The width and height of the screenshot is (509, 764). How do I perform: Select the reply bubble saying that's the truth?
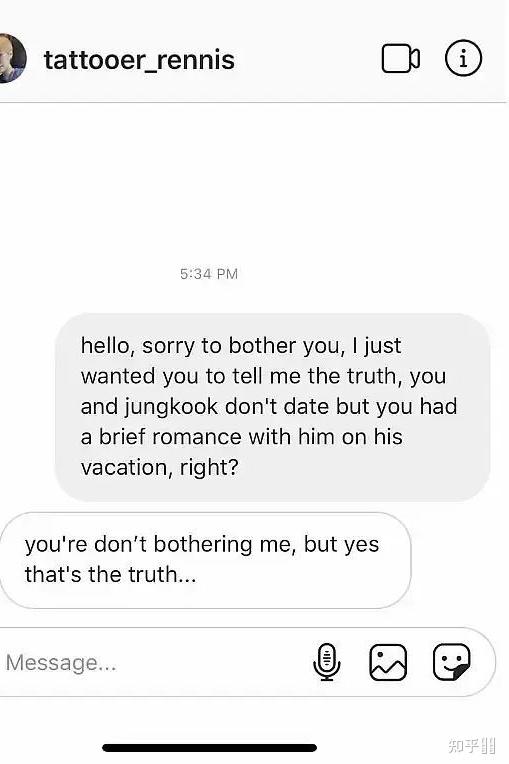[x=205, y=560]
